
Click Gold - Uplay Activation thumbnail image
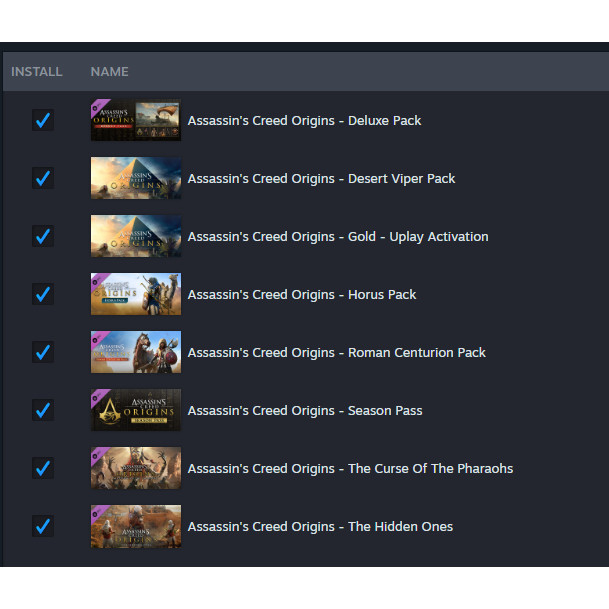(x=136, y=236)
